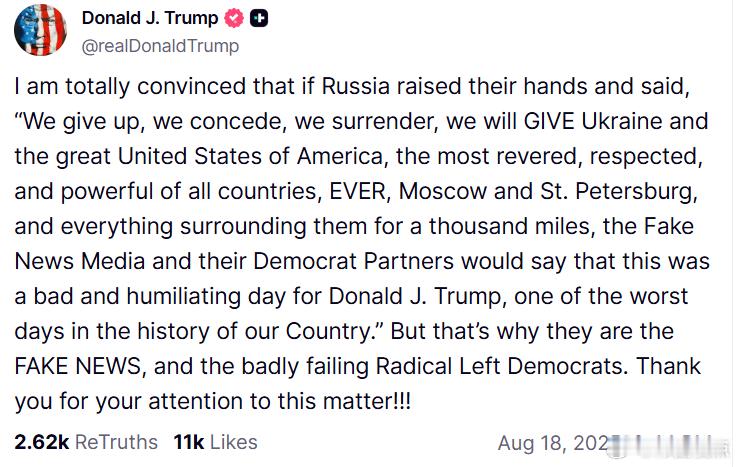
Task: Click the phrase "Radical Left Democrats"
Action: (x=501, y=366)
